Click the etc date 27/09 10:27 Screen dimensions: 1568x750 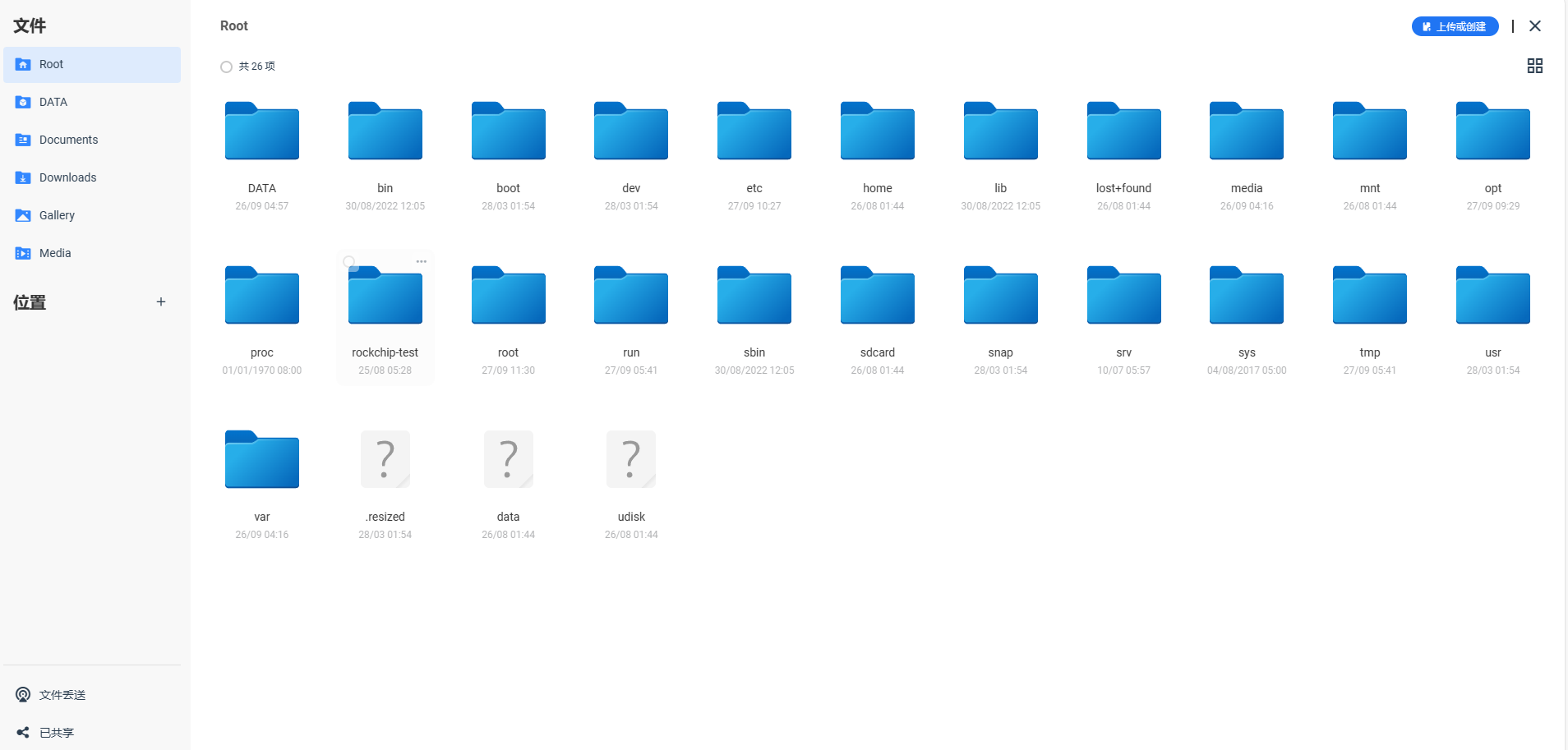pyautogui.click(x=754, y=206)
